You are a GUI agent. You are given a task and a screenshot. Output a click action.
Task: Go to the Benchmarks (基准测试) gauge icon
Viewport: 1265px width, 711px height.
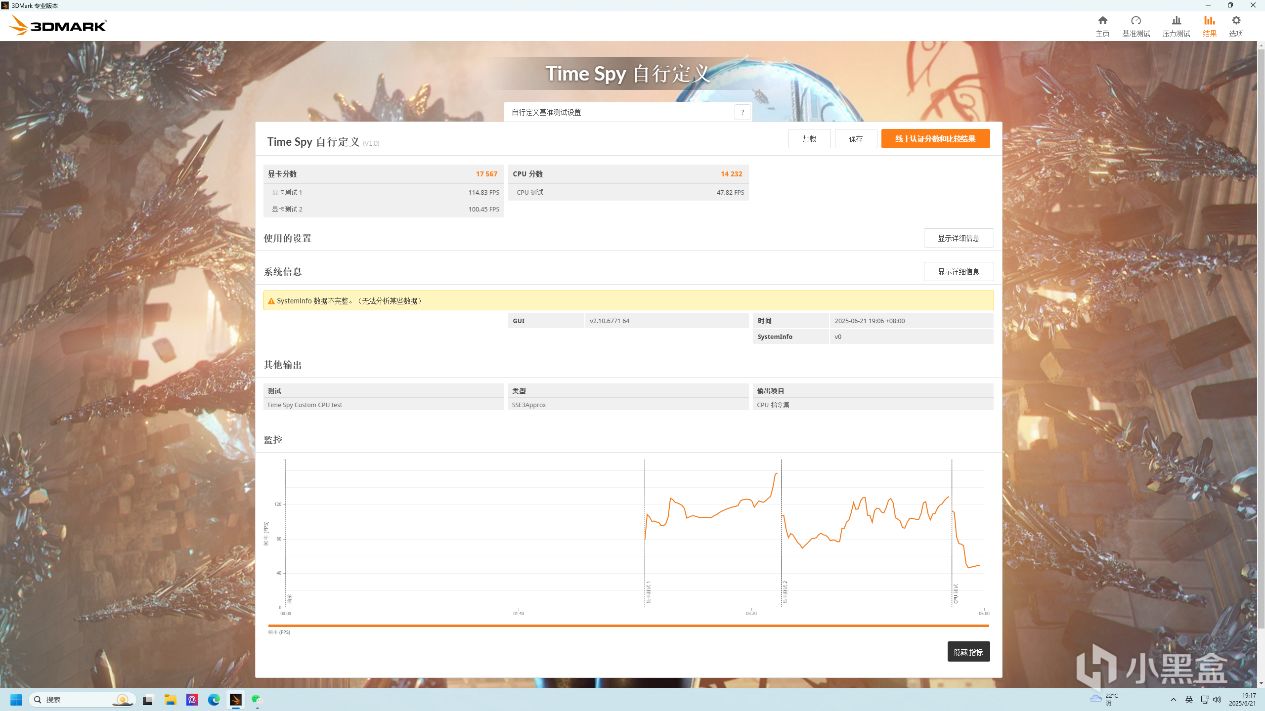pos(1136,26)
